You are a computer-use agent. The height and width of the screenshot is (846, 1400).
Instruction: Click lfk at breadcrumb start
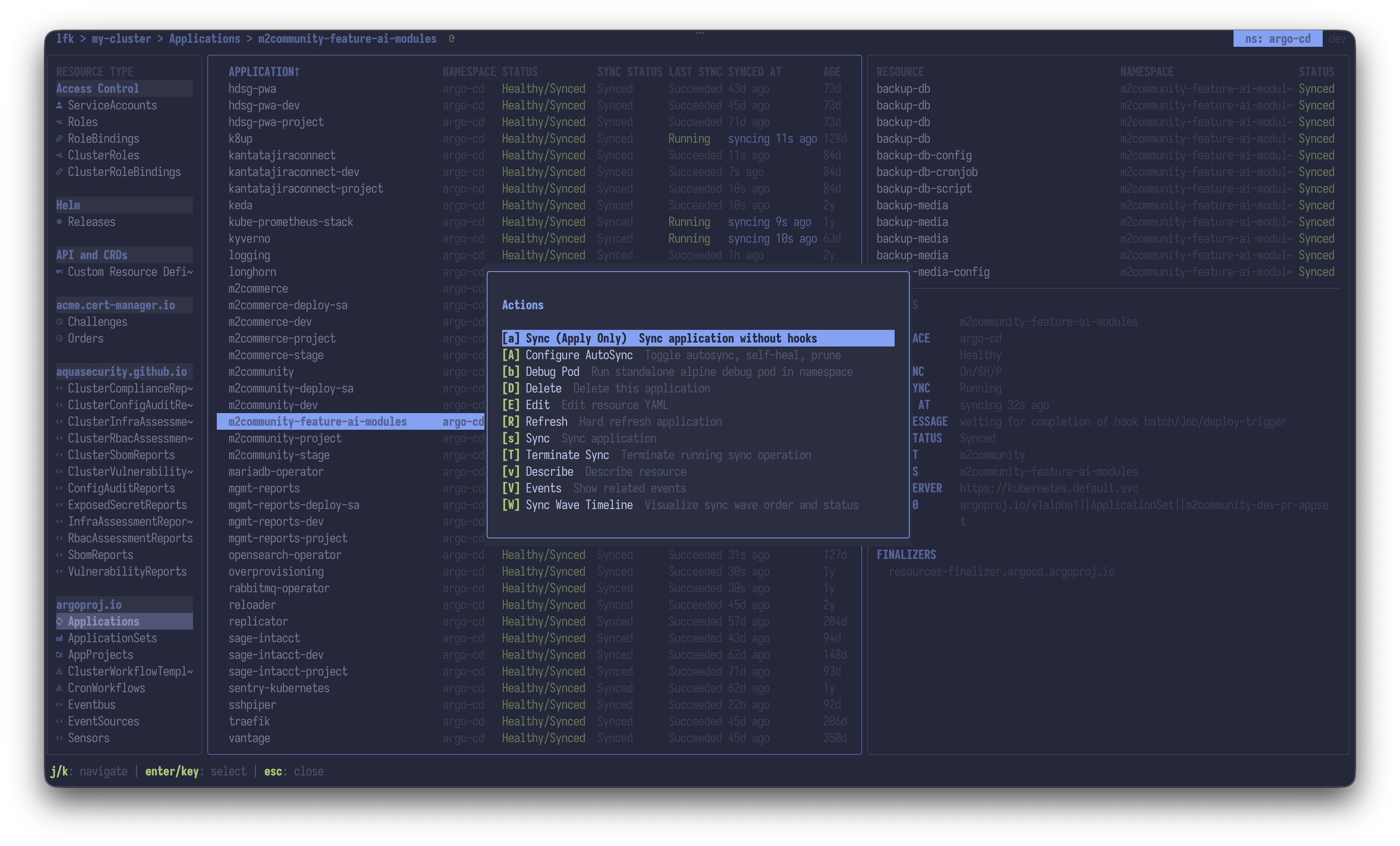coord(65,38)
